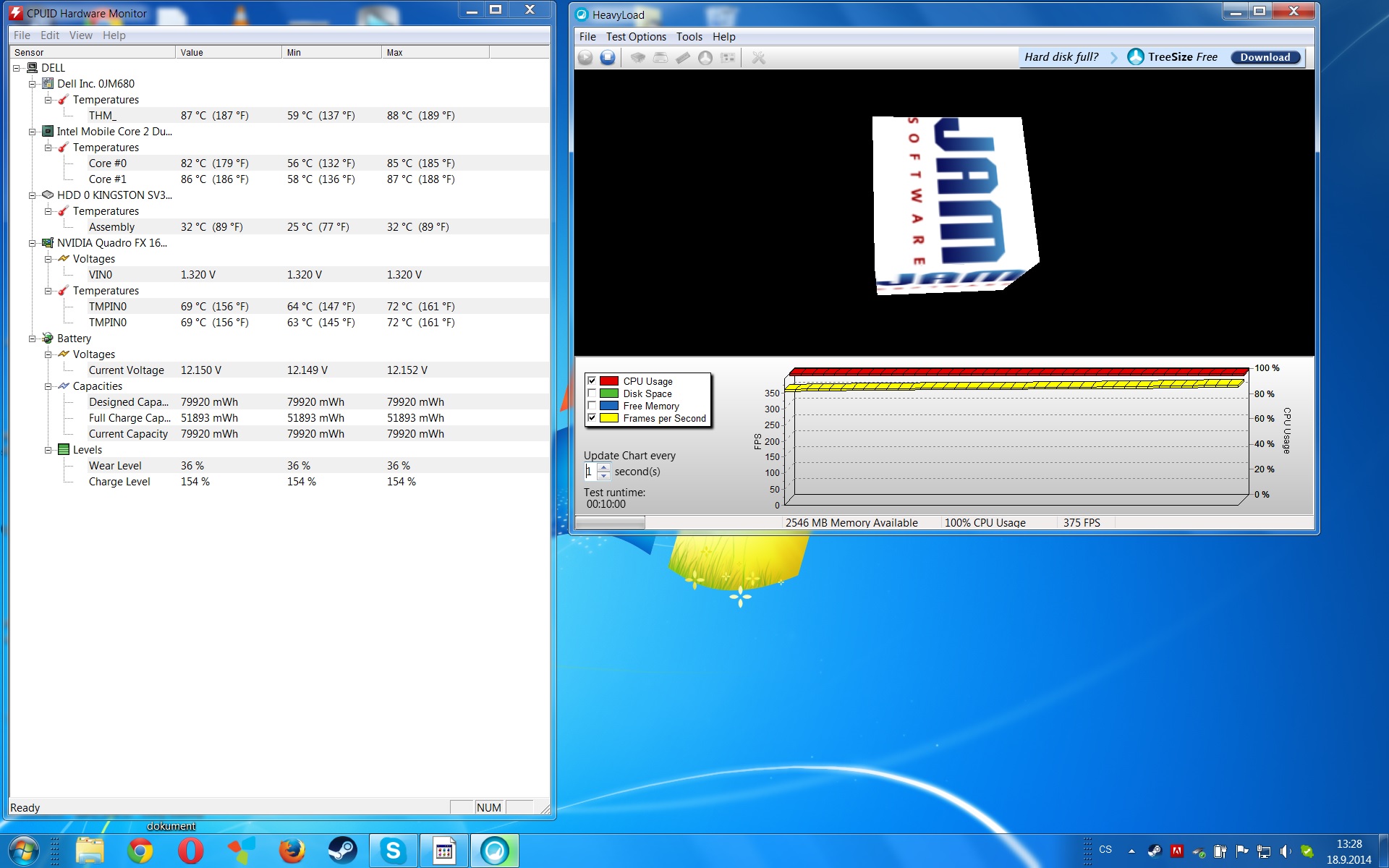Open options via wrench tools icon
The height and width of the screenshot is (868, 1389).
click(x=758, y=58)
